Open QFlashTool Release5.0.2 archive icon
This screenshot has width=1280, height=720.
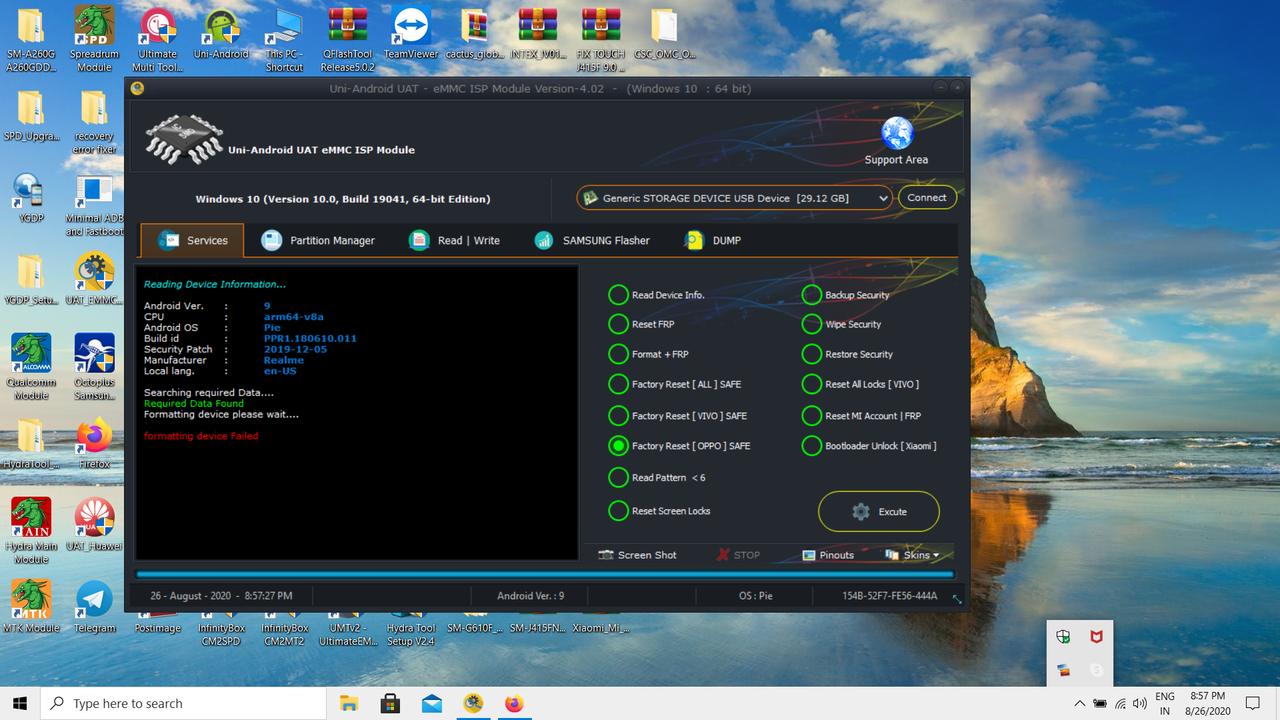coord(347,40)
